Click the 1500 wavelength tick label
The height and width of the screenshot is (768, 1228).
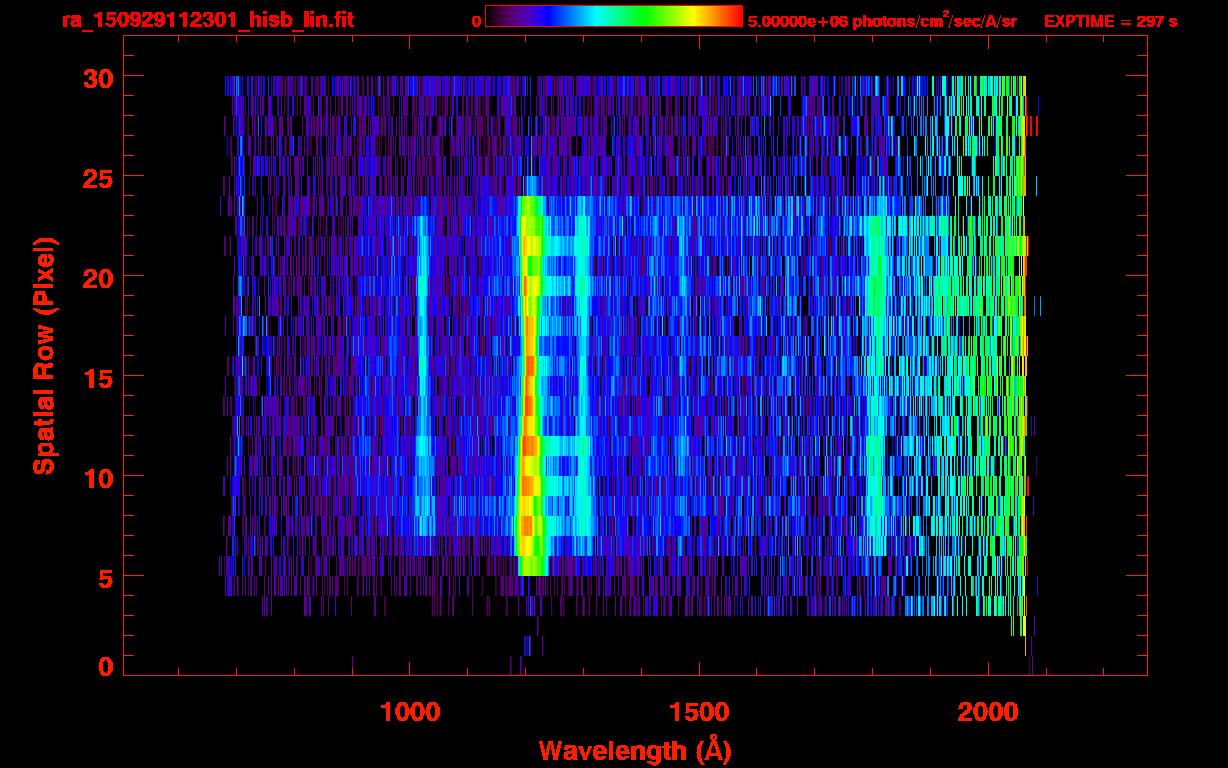pyautogui.click(x=698, y=711)
